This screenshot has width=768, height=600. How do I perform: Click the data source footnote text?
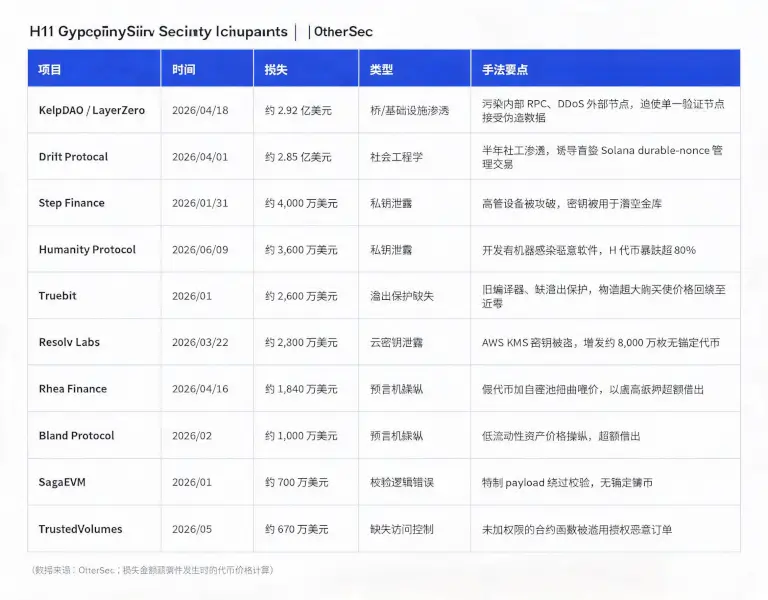(x=152, y=570)
